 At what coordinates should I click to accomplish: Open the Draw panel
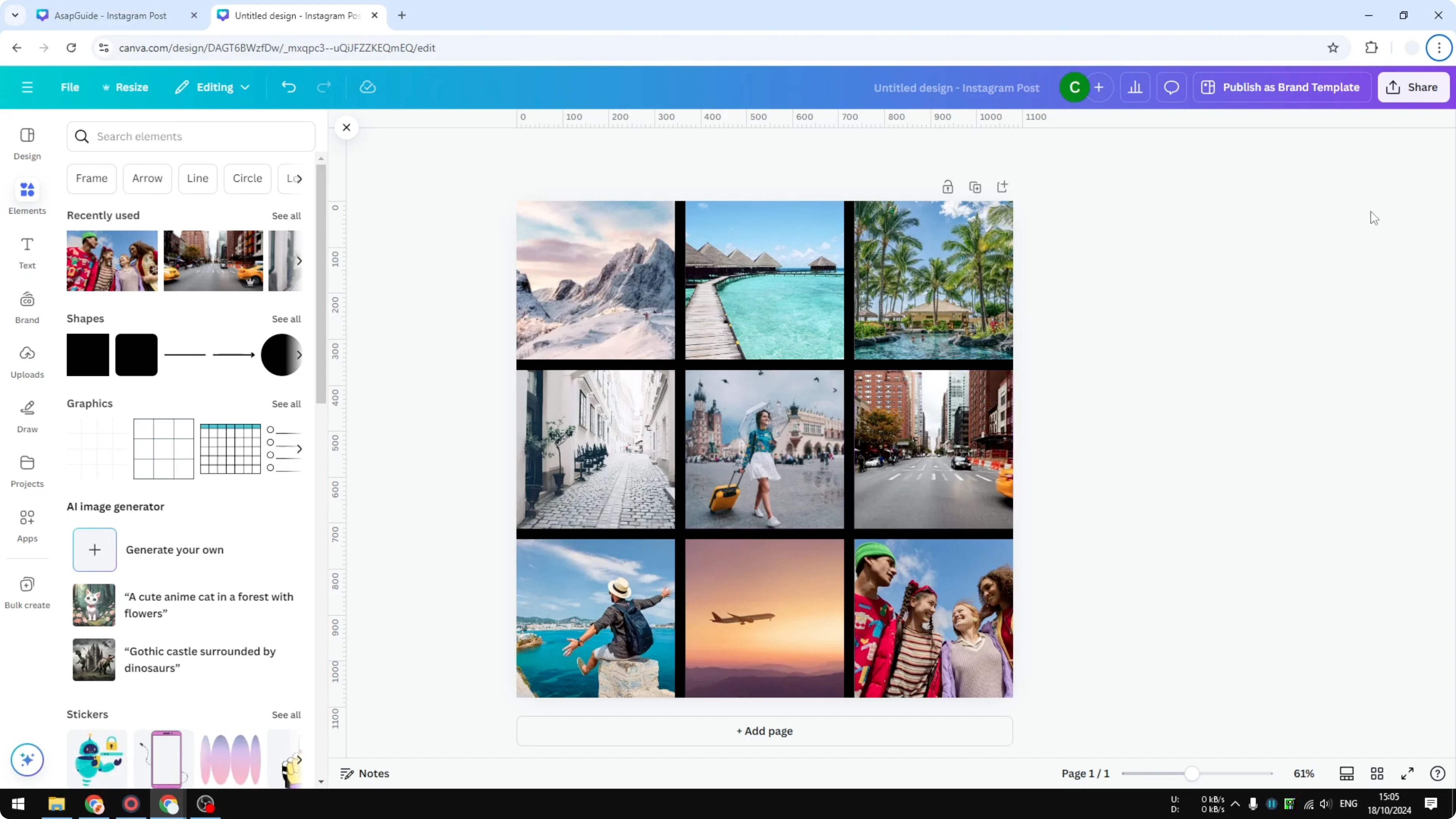coord(27,417)
